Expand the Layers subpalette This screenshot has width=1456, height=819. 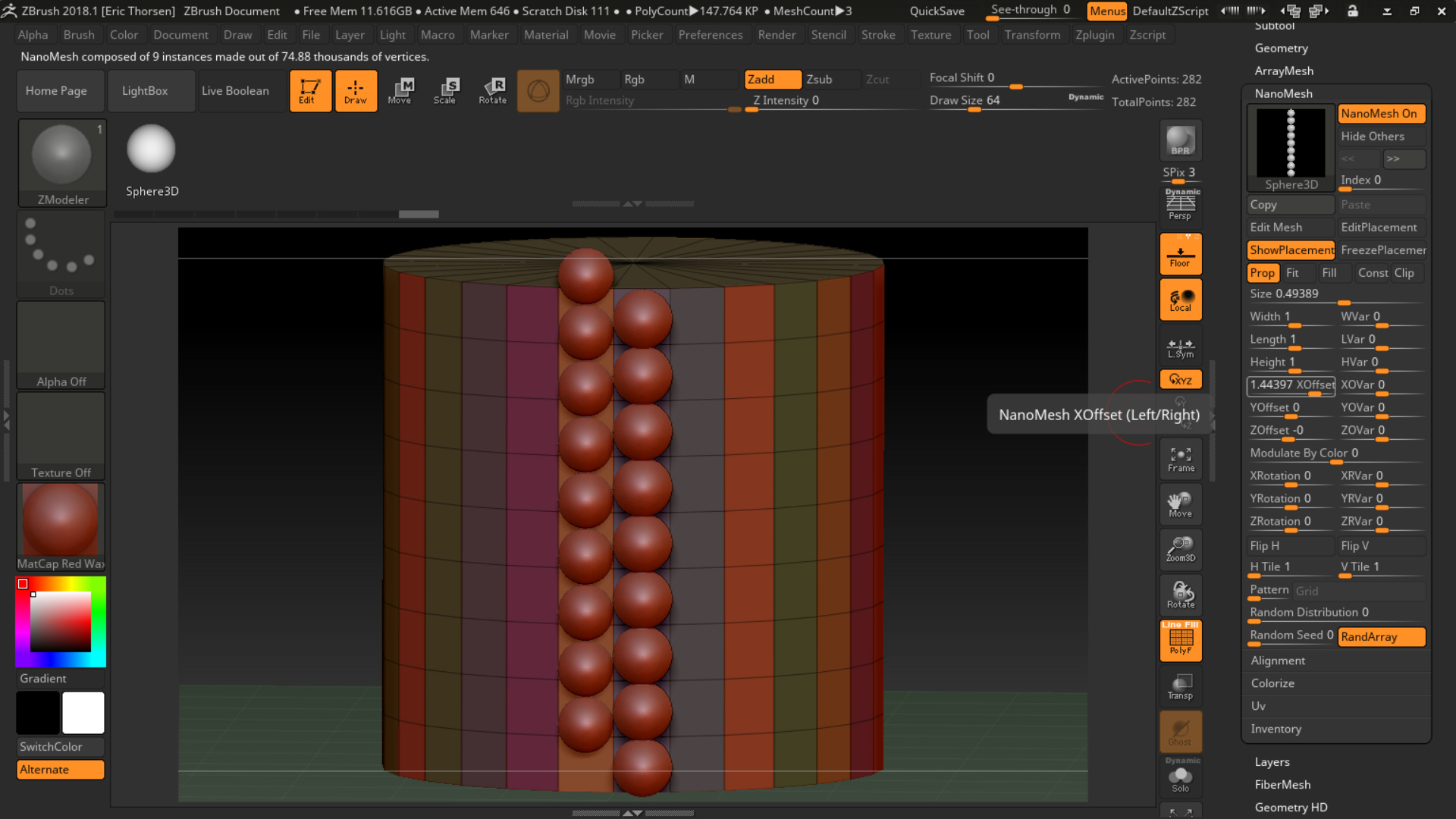click(x=1272, y=762)
